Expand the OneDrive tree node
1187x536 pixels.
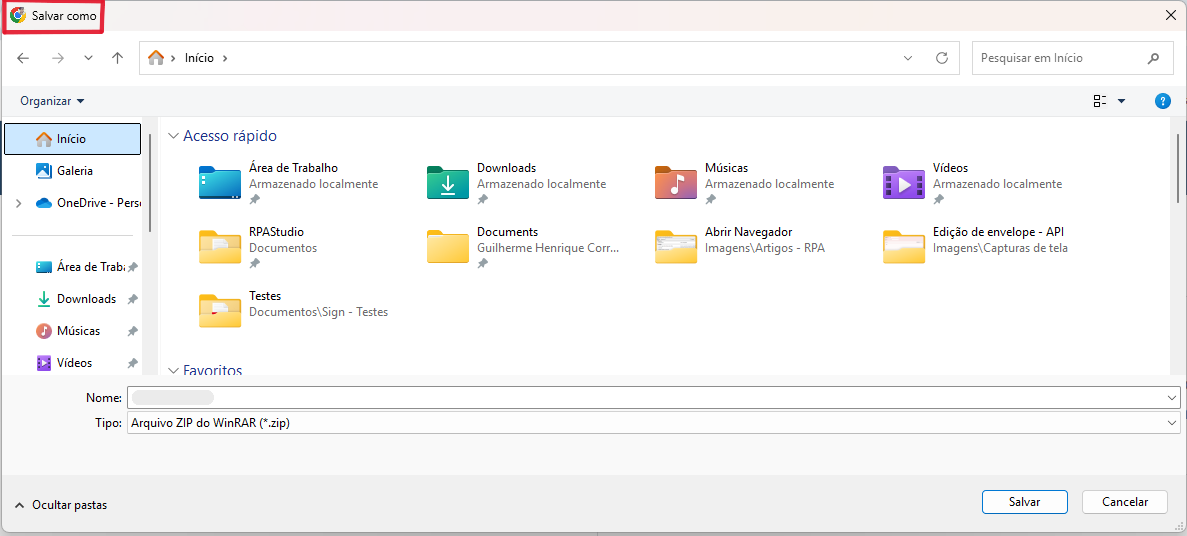tap(18, 203)
